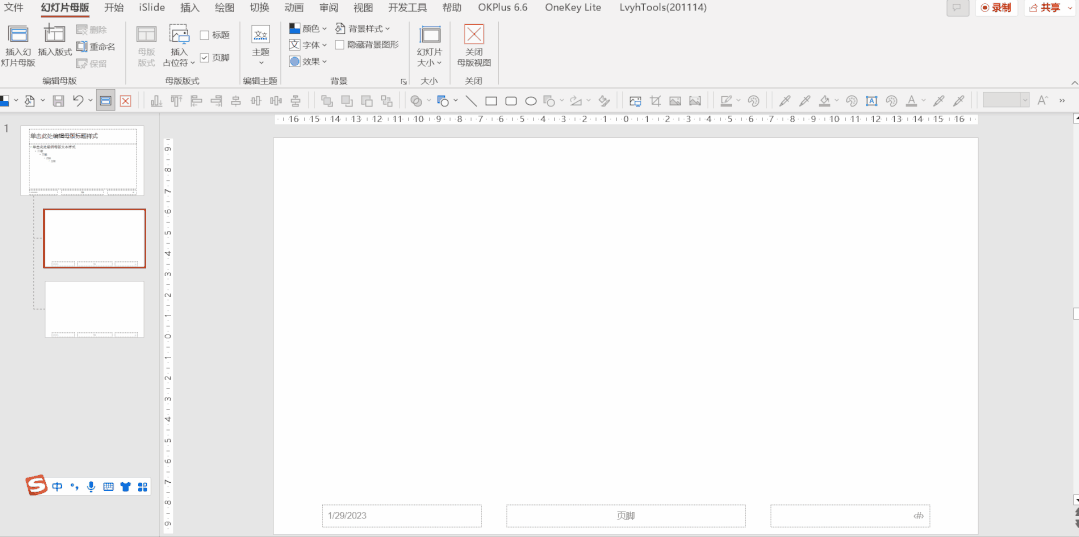Image resolution: width=1079 pixels, height=537 pixels.
Task: Rename the layout with 重命名
Action: [x=96, y=47]
